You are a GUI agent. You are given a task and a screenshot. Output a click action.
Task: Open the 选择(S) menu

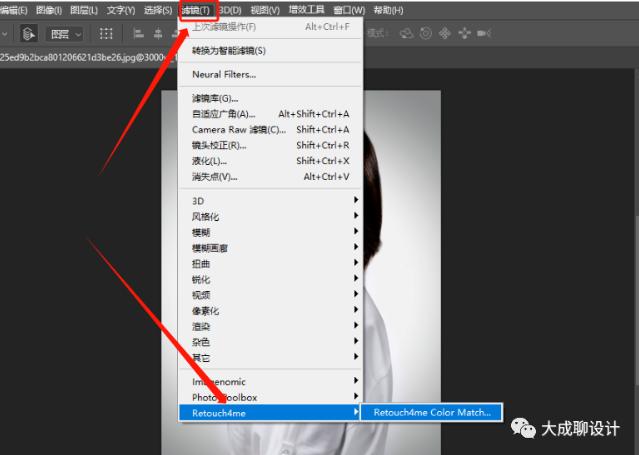tap(158, 10)
